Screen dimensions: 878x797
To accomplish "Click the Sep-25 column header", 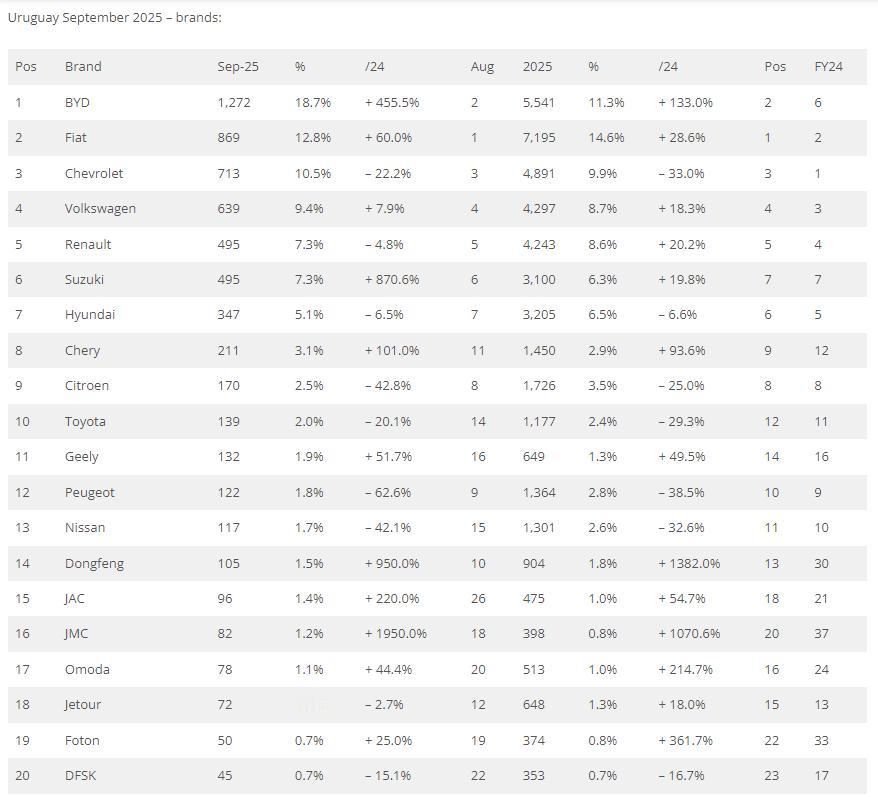I will (238, 67).
